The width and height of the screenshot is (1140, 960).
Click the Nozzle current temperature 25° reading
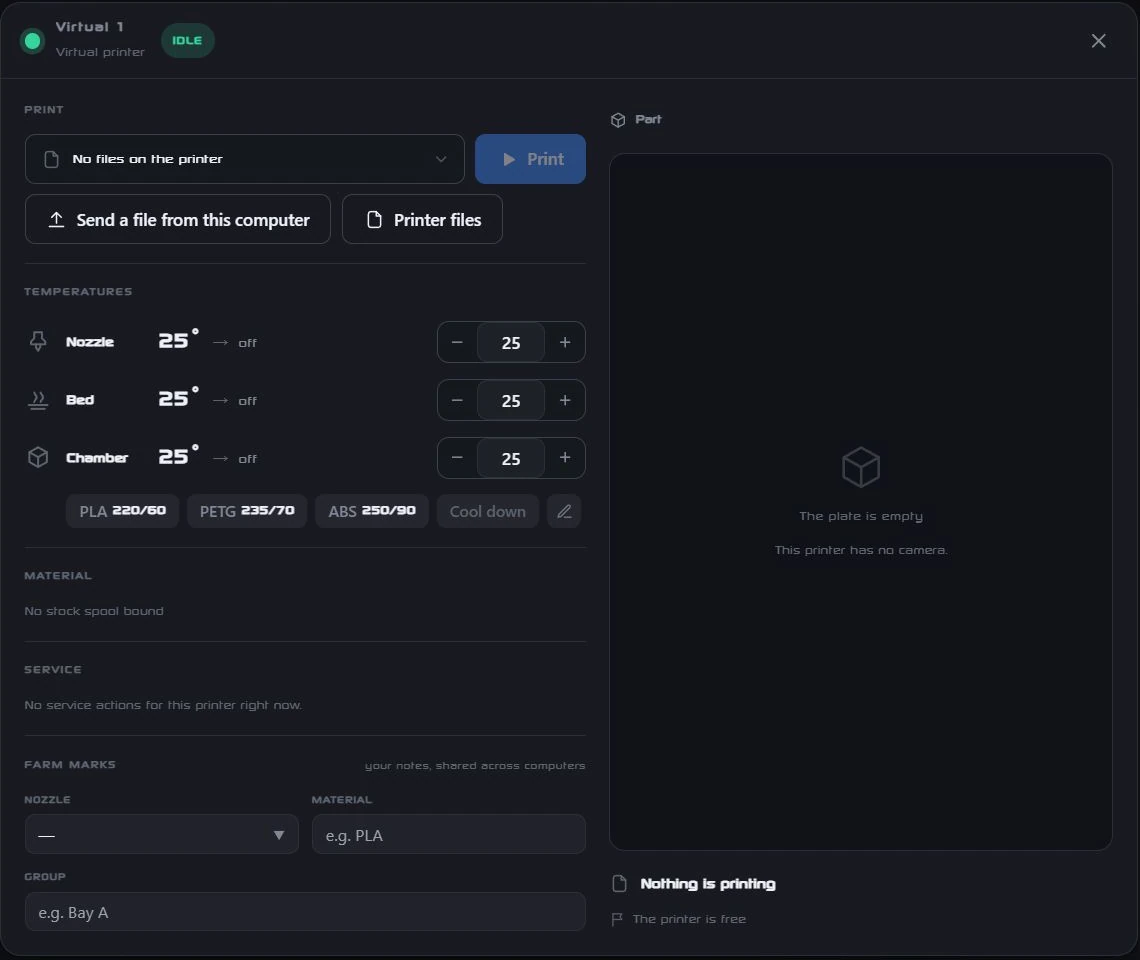(178, 340)
